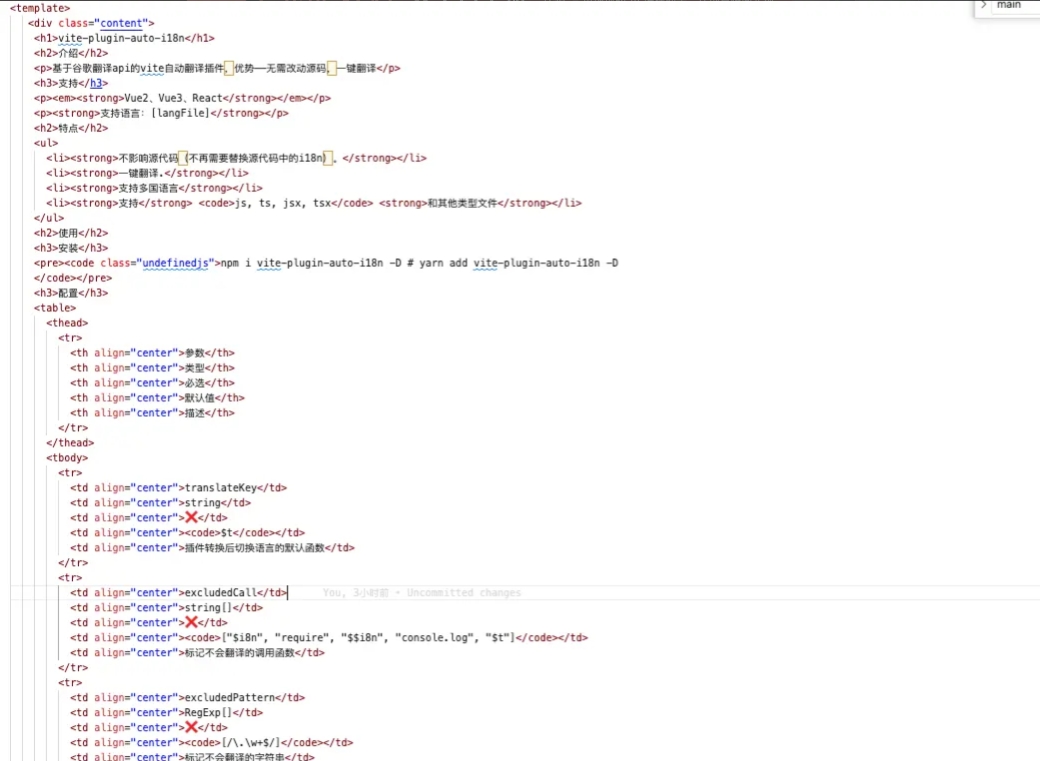Click the opening <ul> tag

tap(46, 143)
